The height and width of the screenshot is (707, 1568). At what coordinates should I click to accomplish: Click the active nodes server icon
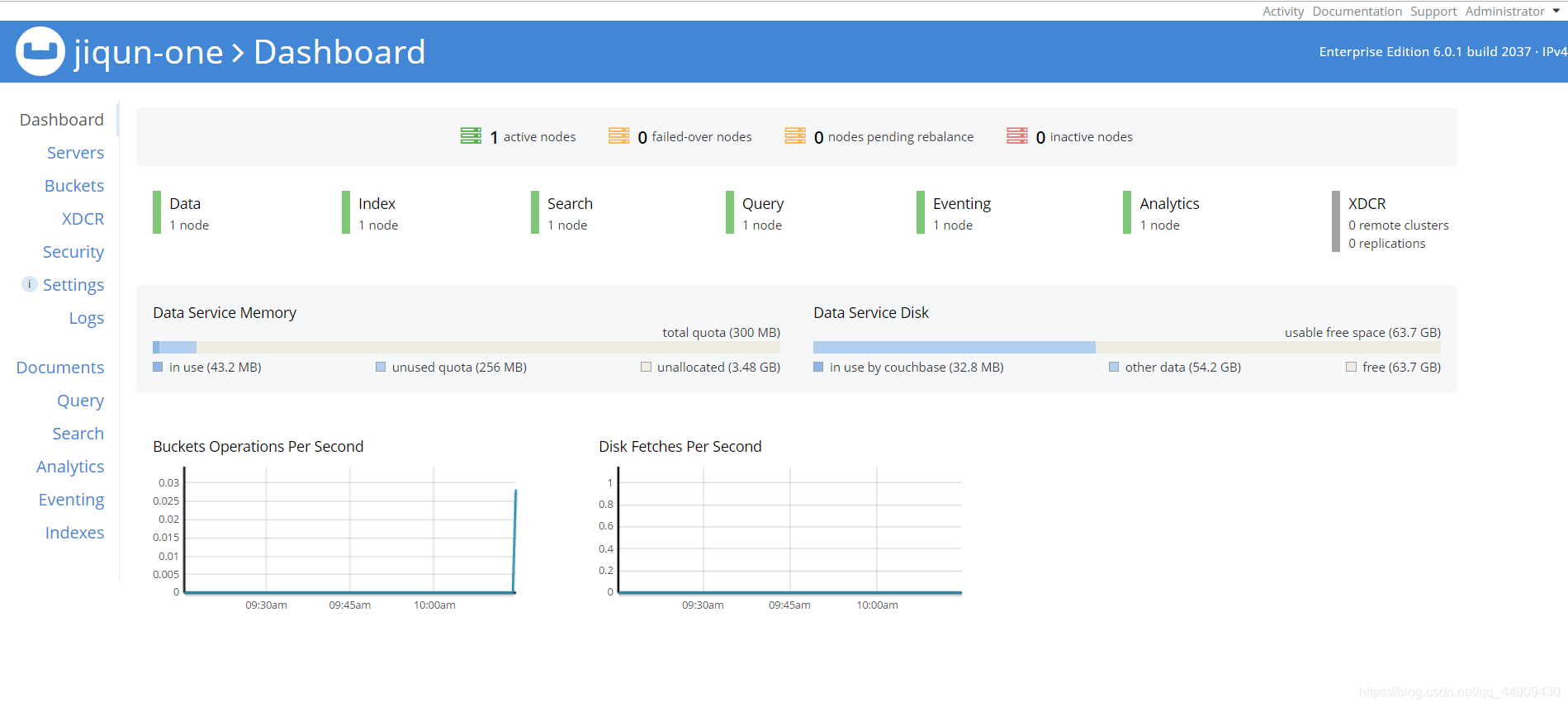[x=471, y=136]
